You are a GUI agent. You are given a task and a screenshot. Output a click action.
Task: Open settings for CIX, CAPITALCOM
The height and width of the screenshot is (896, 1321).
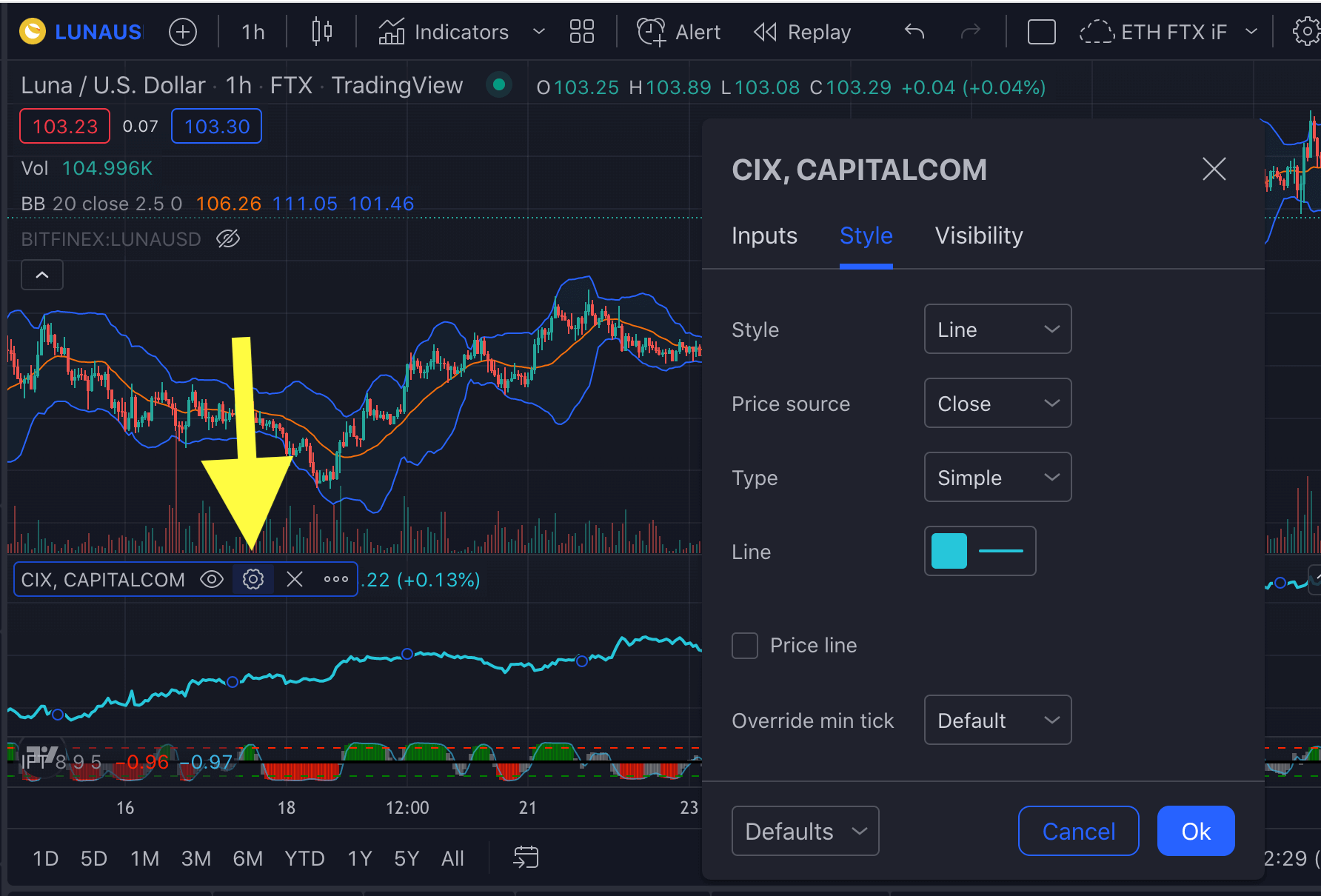point(253,579)
